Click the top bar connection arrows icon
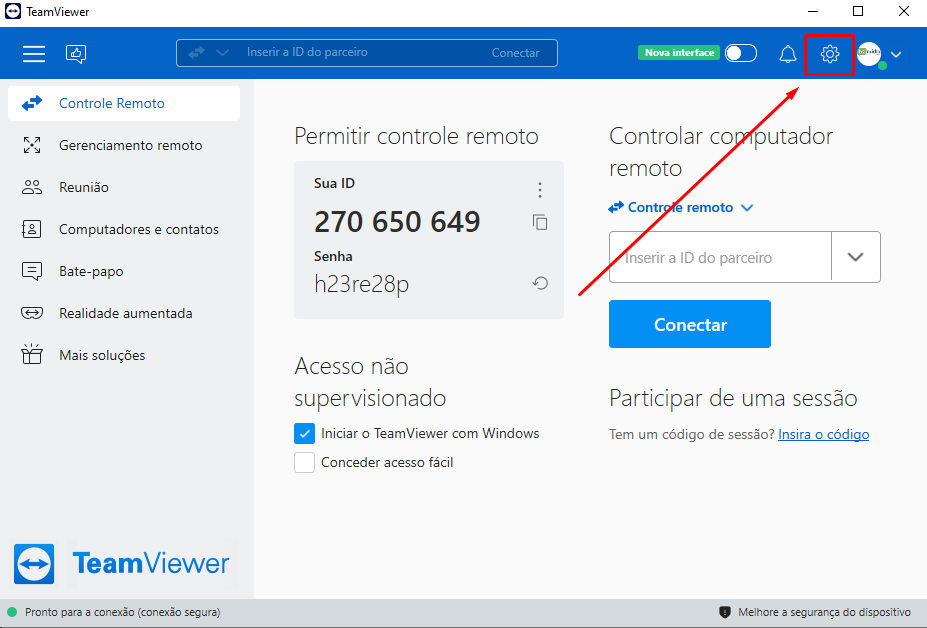 (x=196, y=53)
